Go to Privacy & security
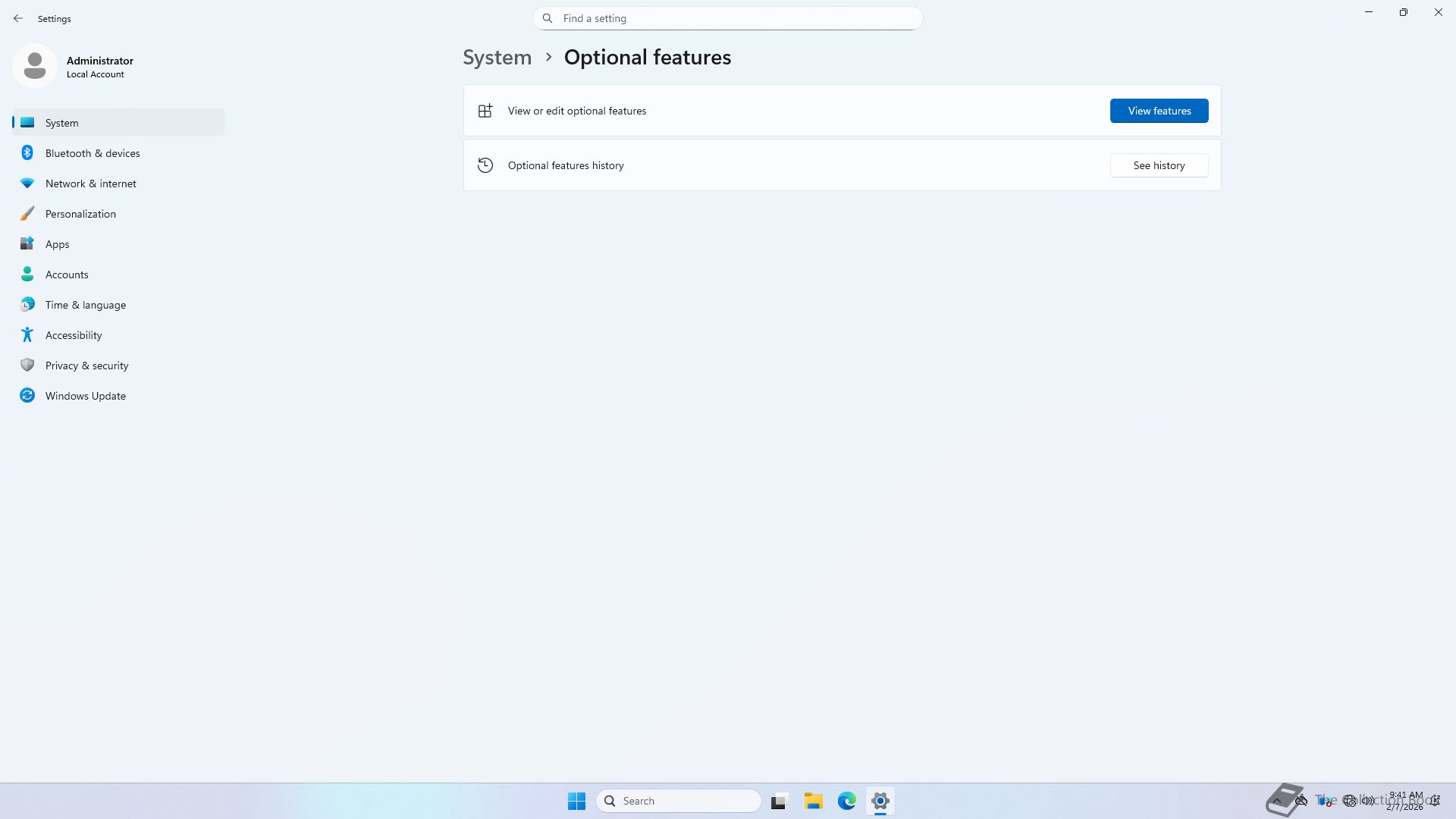Image resolution: width=1456 pixels, height=819 pixels. point(86,366)
